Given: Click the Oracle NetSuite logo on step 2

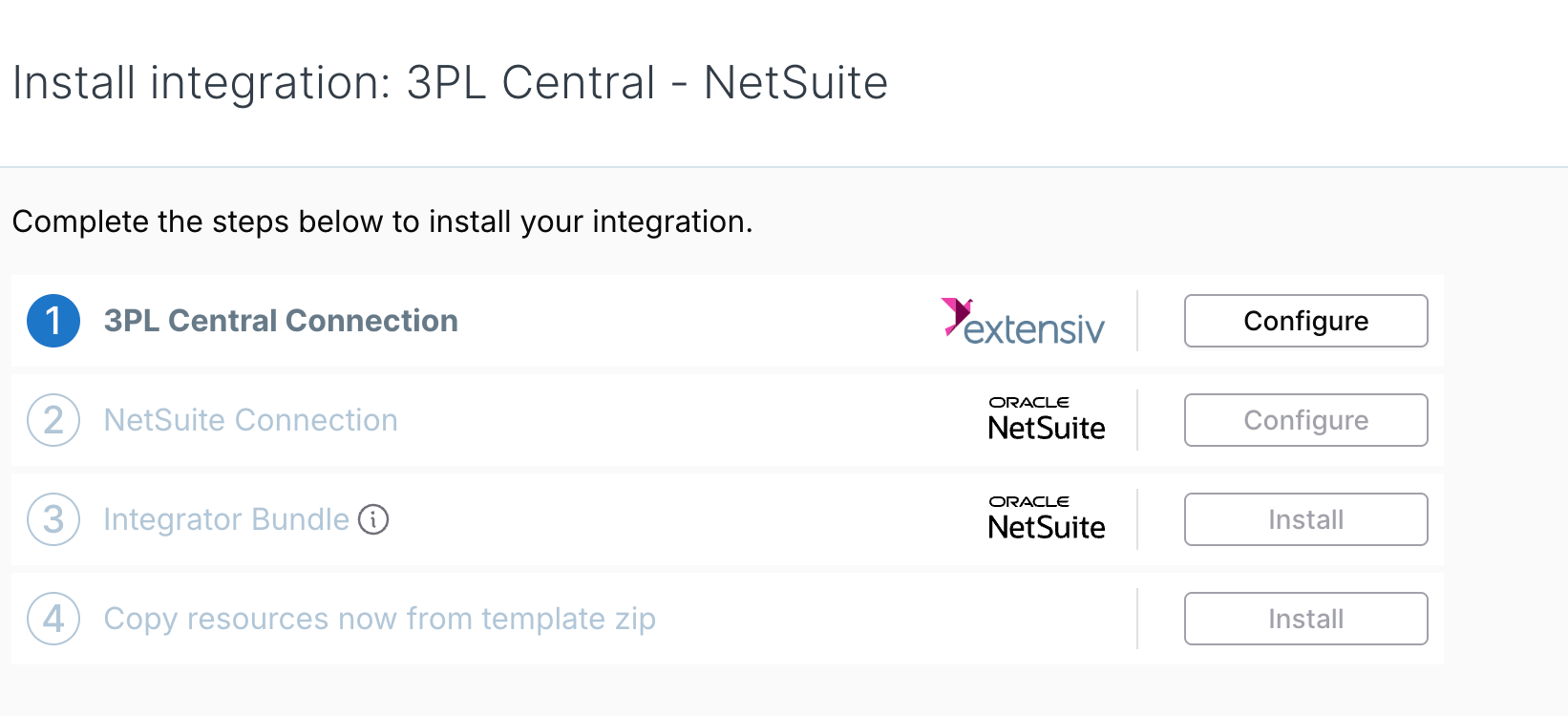Looking at the screenshot, I should click(1046, 419).
